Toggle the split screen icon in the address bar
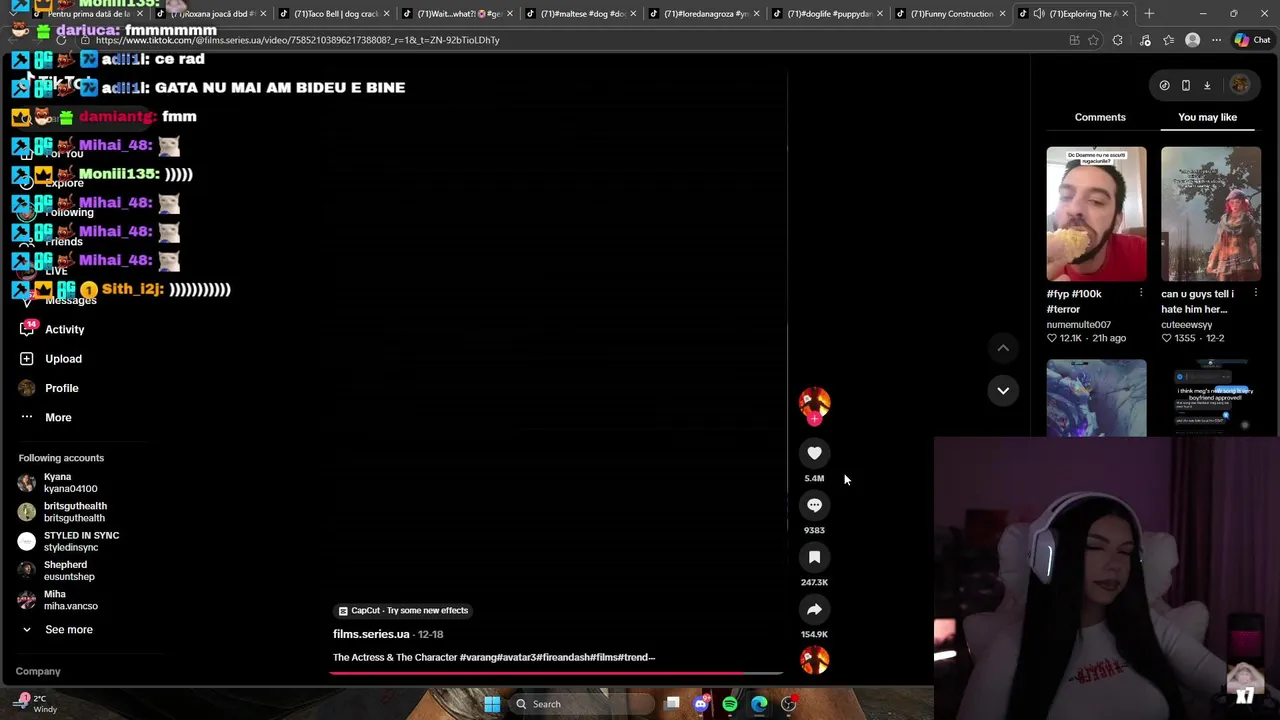The image size is (1280, 720). tap(1074, 40)
